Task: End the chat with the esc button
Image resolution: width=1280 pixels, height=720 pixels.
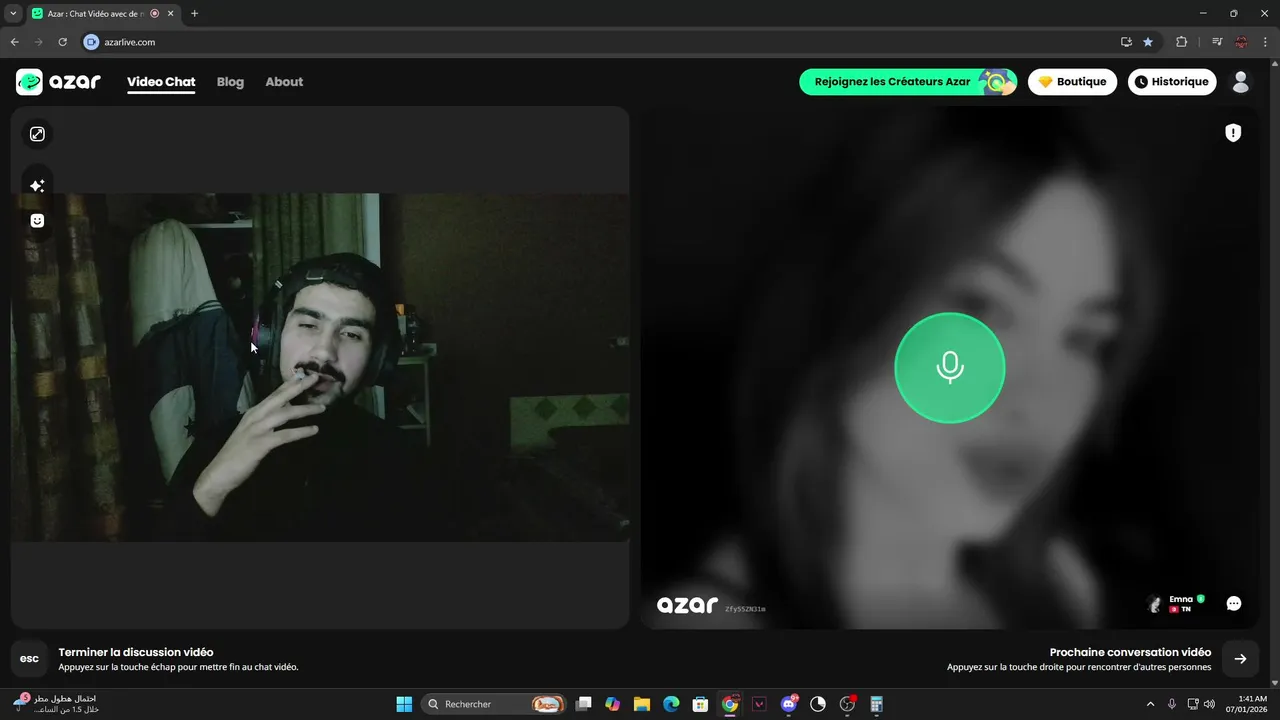Action: [30, 659]
